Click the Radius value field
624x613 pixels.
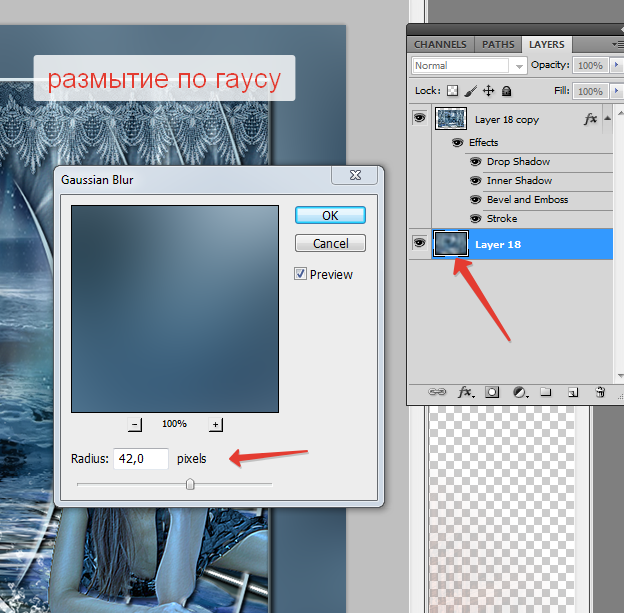point(141,459)
